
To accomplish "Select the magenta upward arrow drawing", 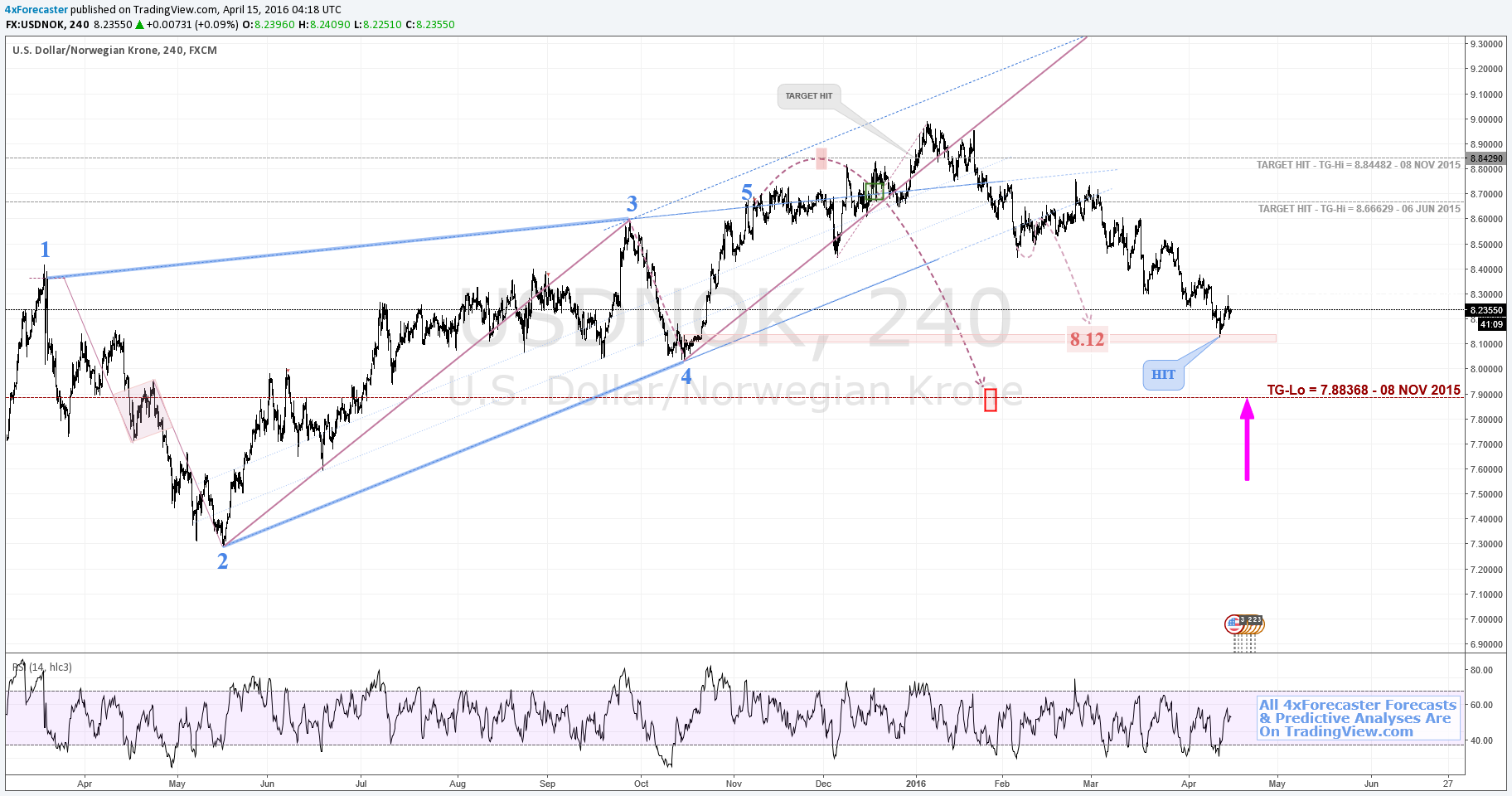I will (1247, 439).
